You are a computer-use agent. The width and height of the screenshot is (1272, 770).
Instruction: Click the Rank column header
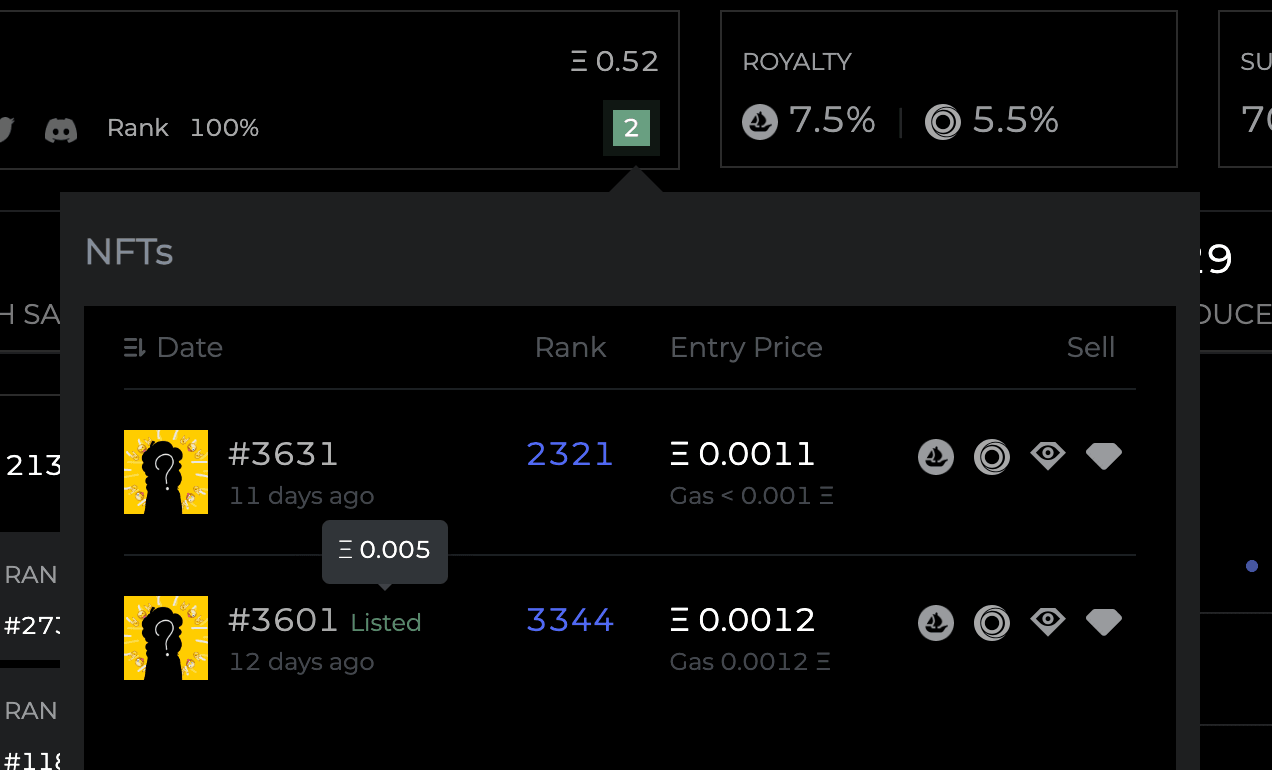(x=570, y=347)
